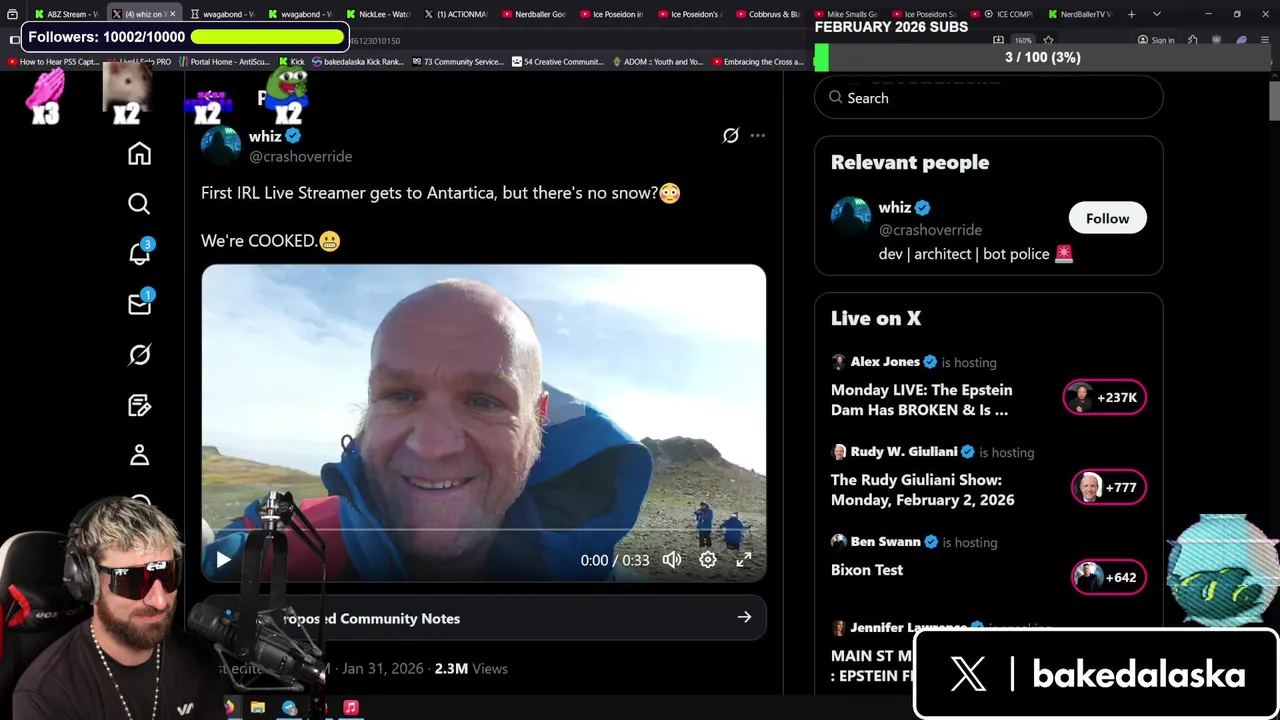Follow whiz in Relevant people
This screenshot has height=720, width=1280.
pos(1107,218)
